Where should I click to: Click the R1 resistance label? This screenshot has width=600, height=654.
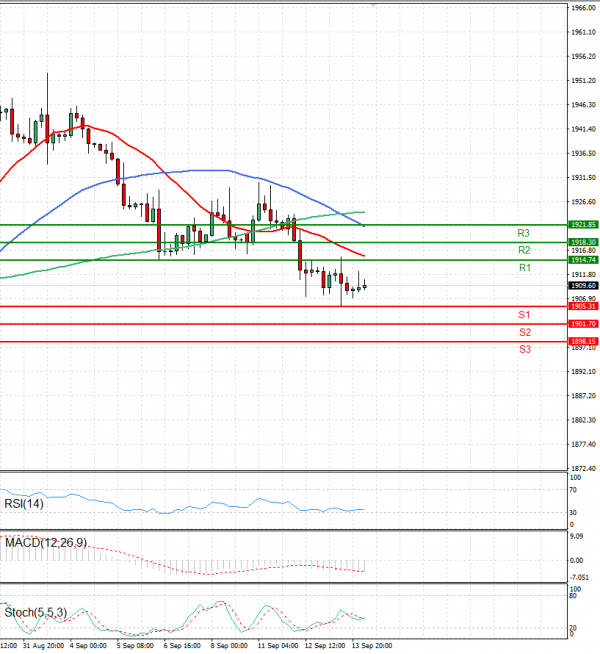524,269
